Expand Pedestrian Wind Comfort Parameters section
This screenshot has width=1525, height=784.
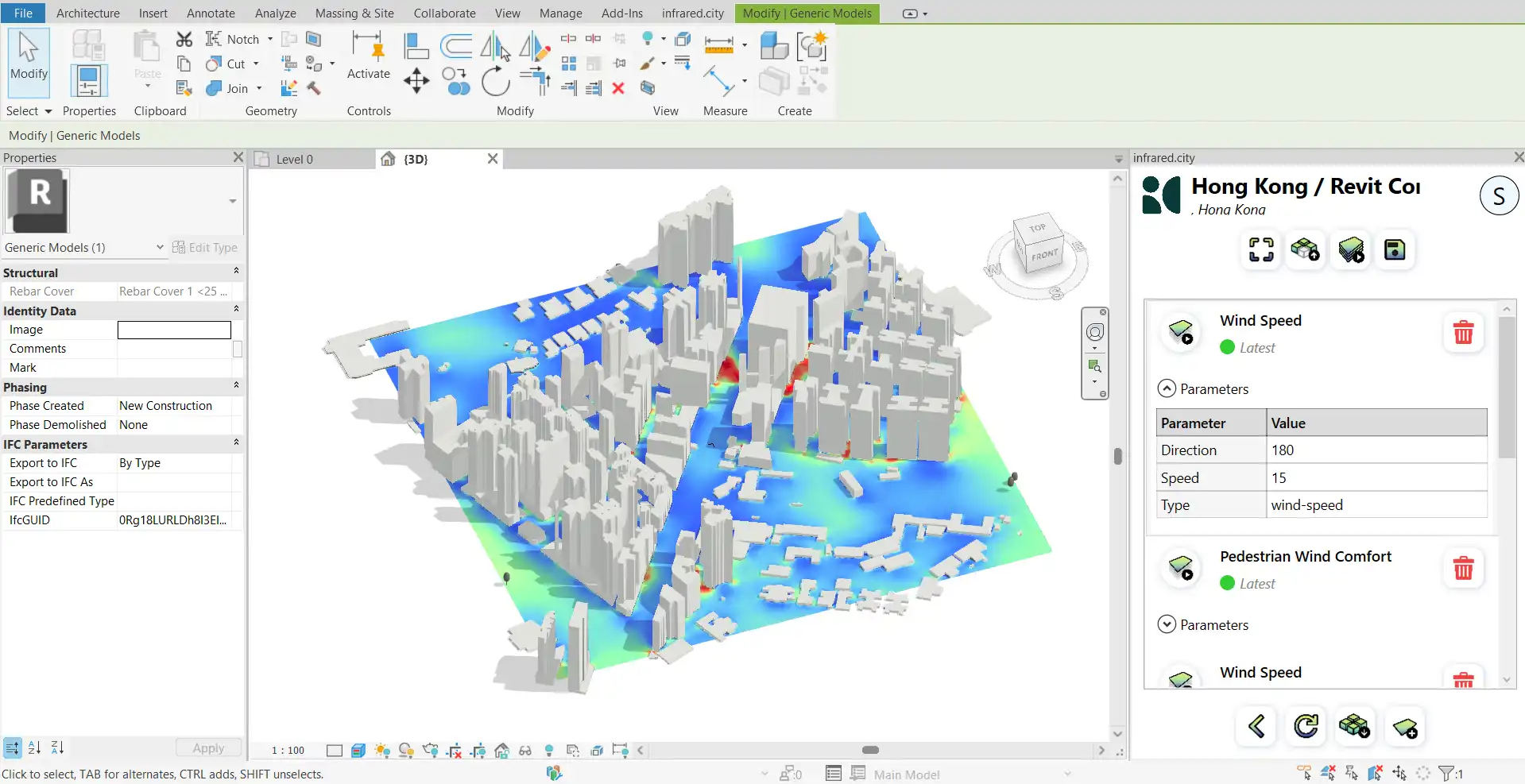click(1167, 624)
